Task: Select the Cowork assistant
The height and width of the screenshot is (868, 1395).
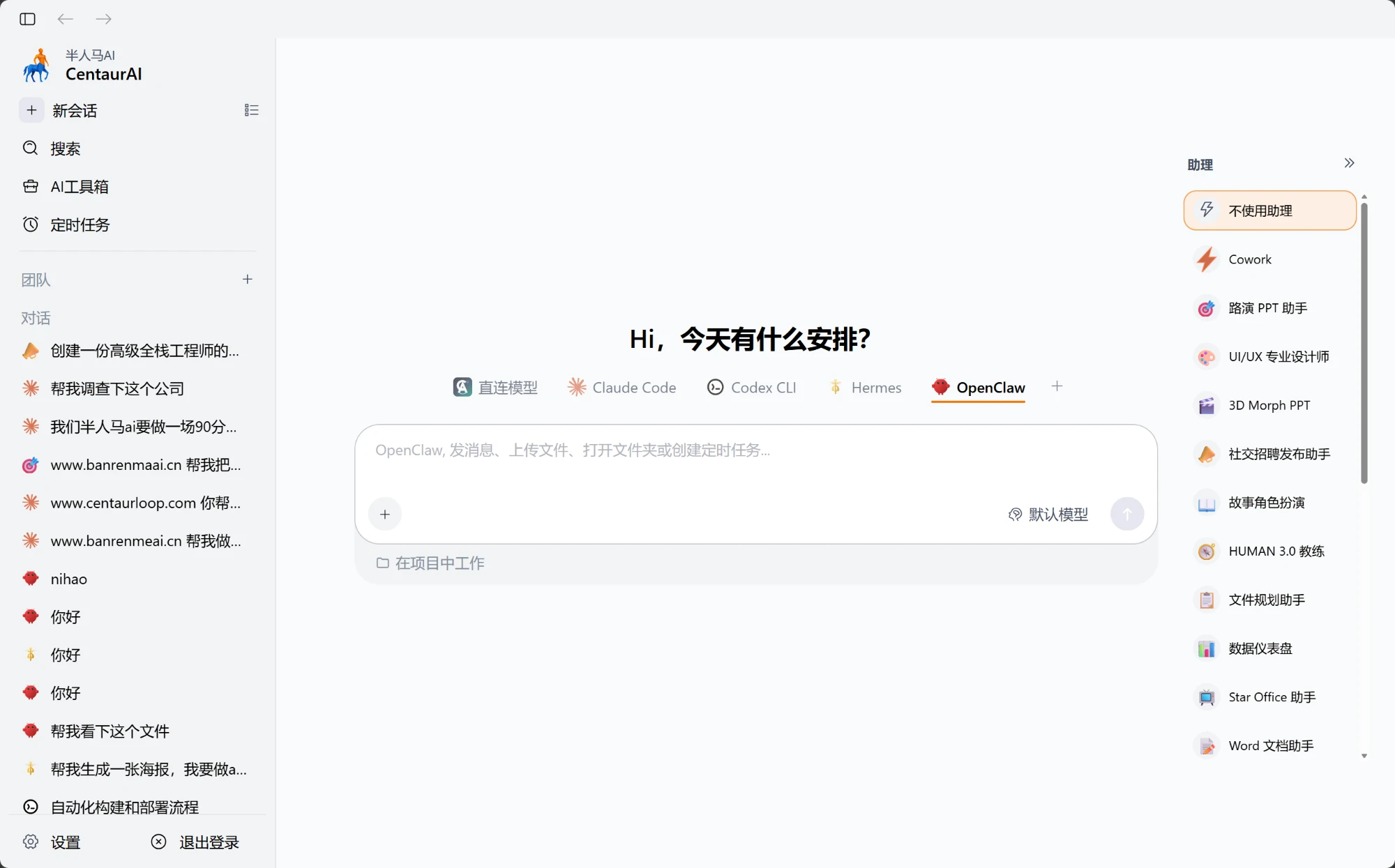Action: tap(1270, 259)
